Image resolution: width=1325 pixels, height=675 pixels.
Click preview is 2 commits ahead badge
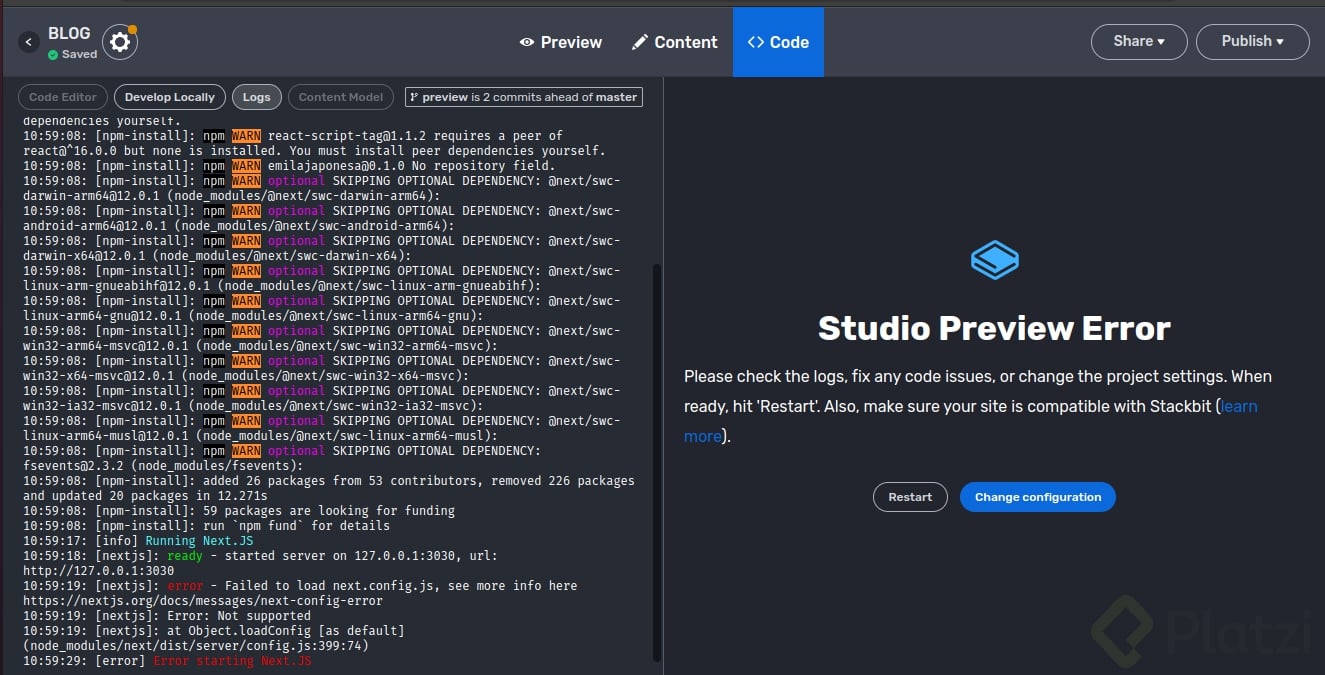click(524, 97)
